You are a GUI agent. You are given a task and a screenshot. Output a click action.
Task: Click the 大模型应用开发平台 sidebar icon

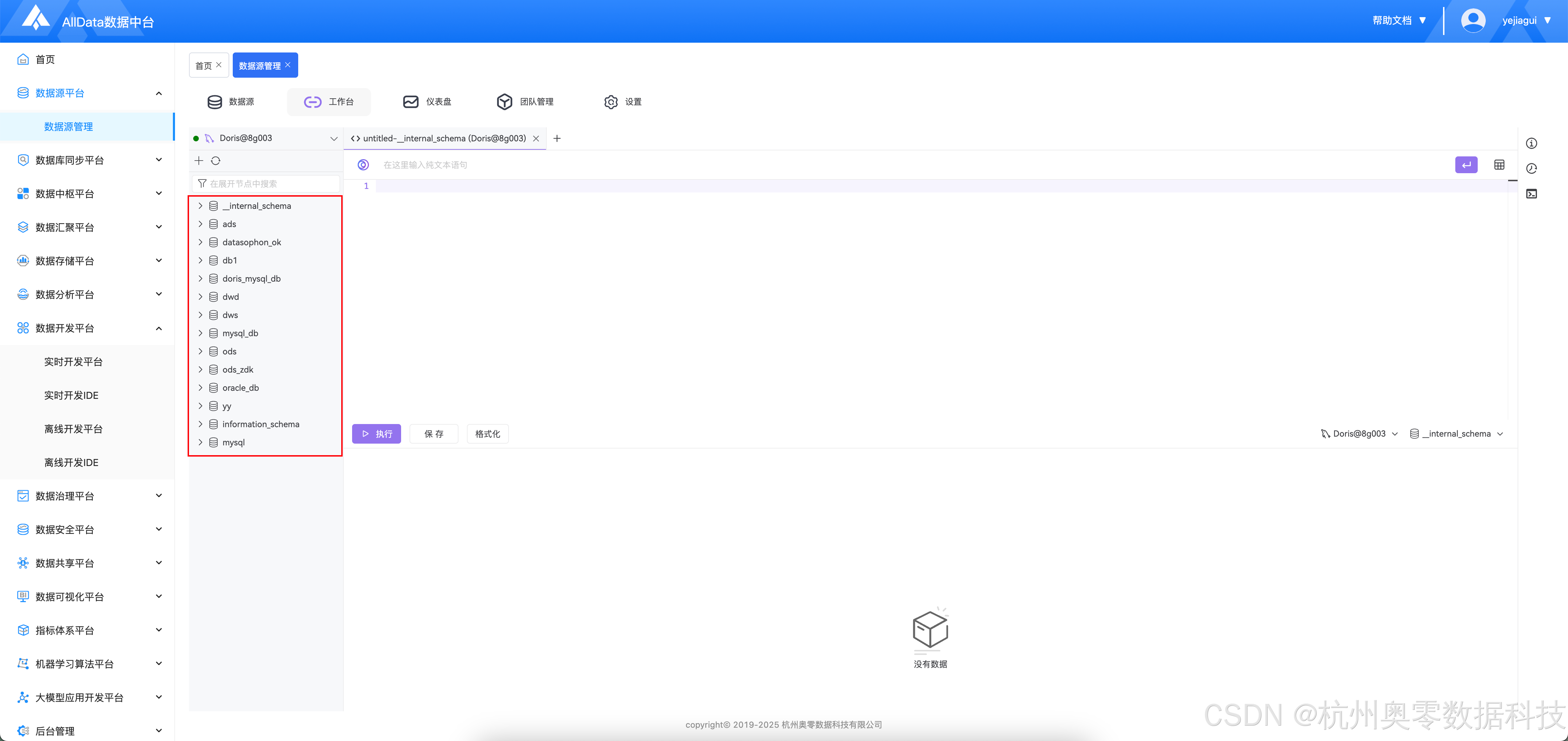(23, 698)
